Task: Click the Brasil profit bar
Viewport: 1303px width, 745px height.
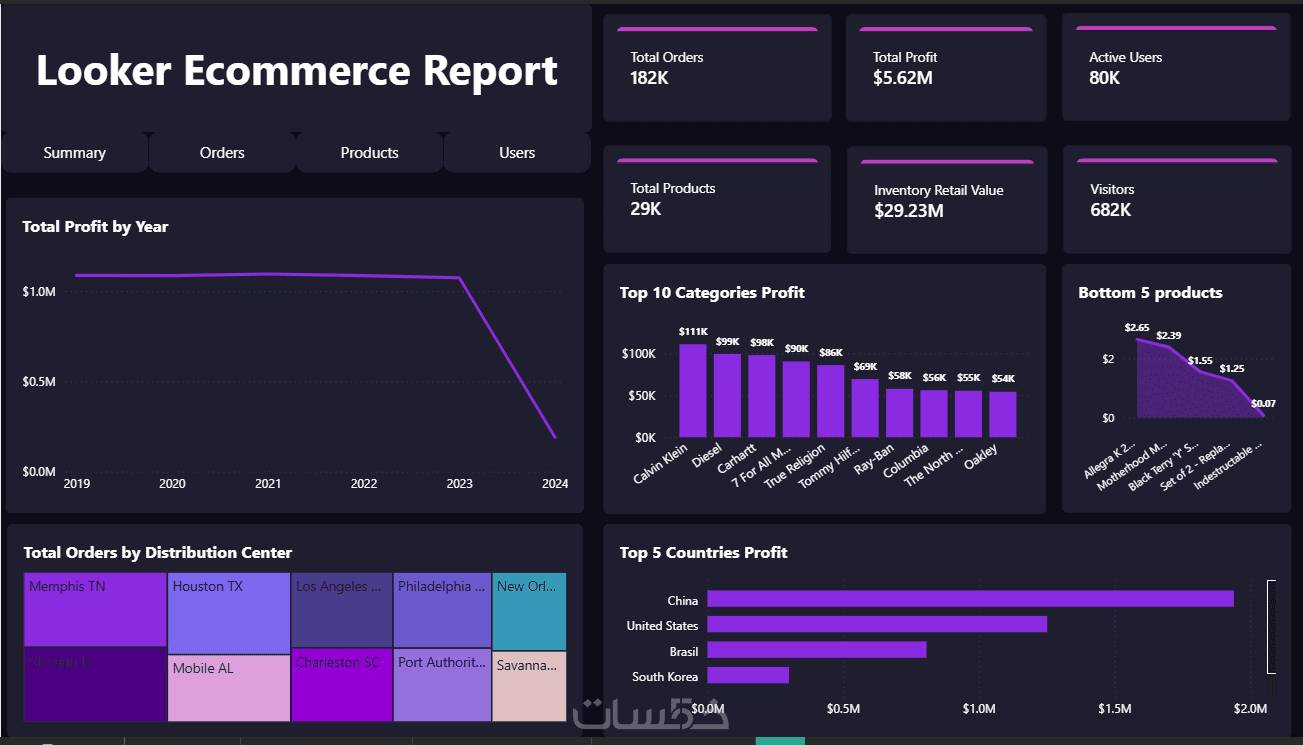Action: tap(817, 650)
